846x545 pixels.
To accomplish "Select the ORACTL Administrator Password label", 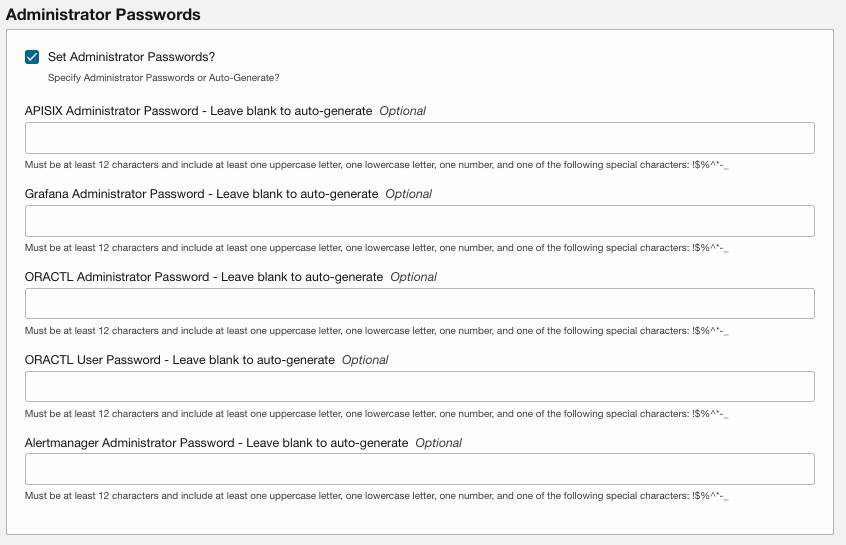I will pyautogui.click(x=204, y=277).
